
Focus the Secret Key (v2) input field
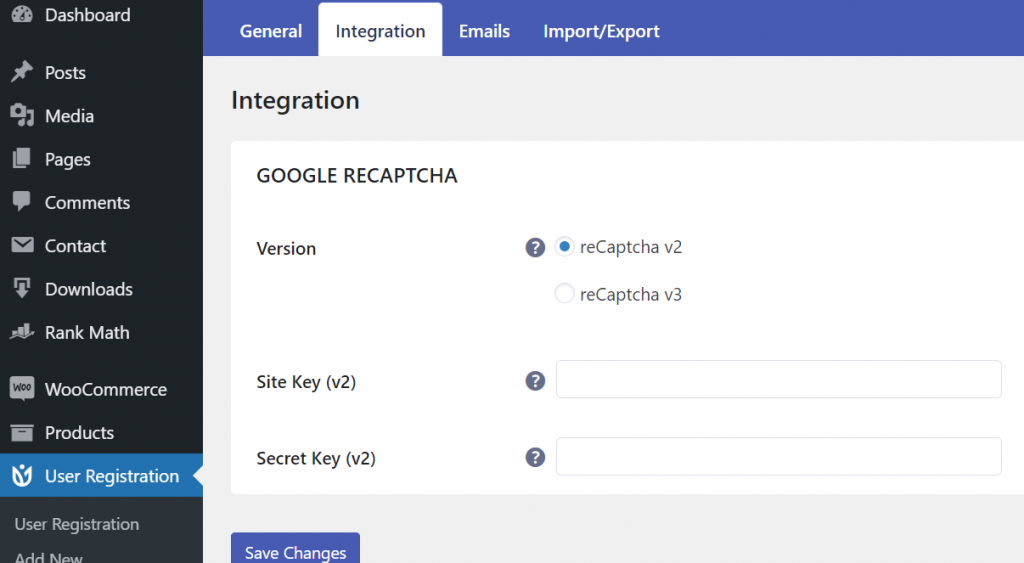click(778, 456)
